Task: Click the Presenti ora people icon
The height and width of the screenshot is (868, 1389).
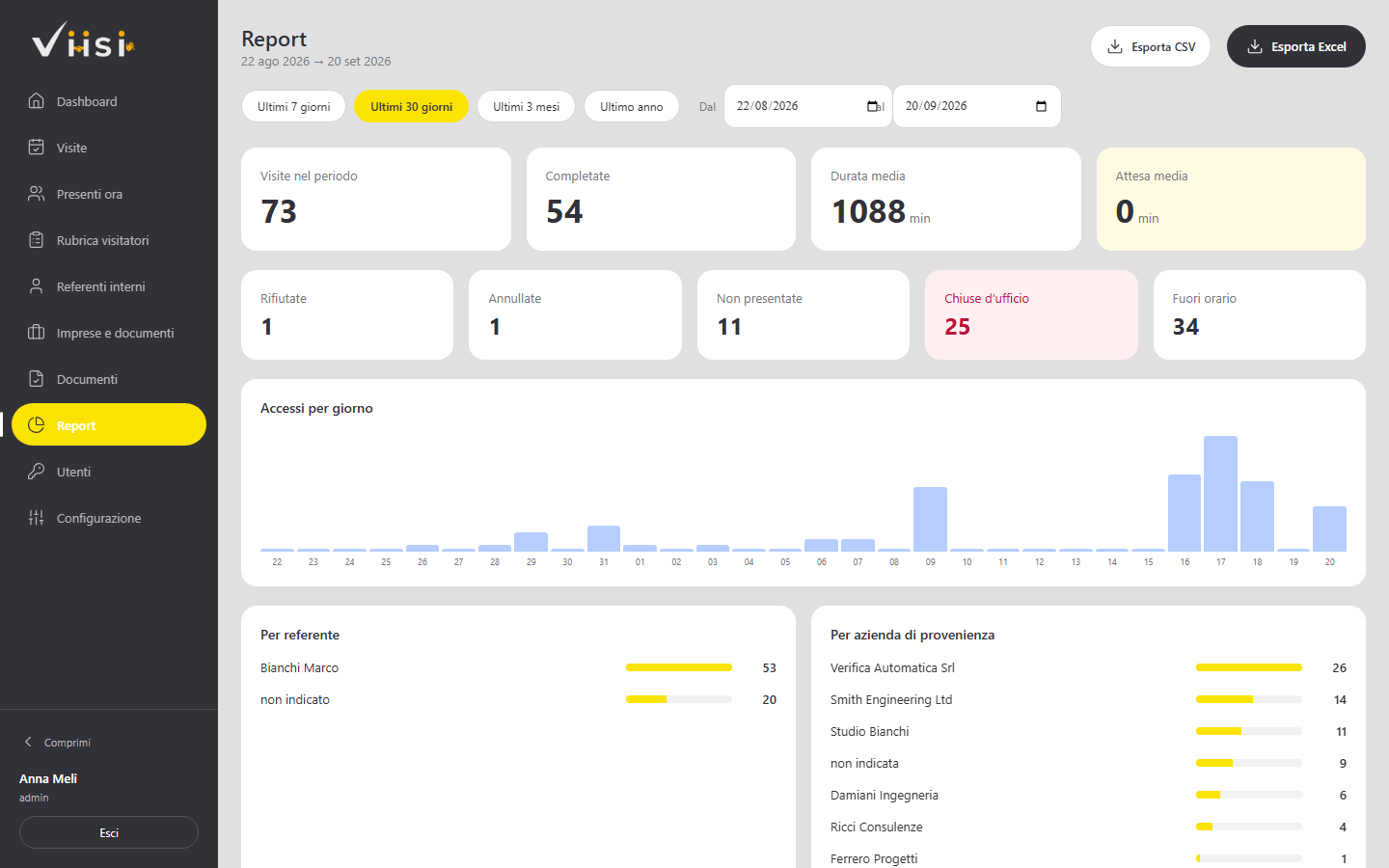Action: (x=37, y=193)
